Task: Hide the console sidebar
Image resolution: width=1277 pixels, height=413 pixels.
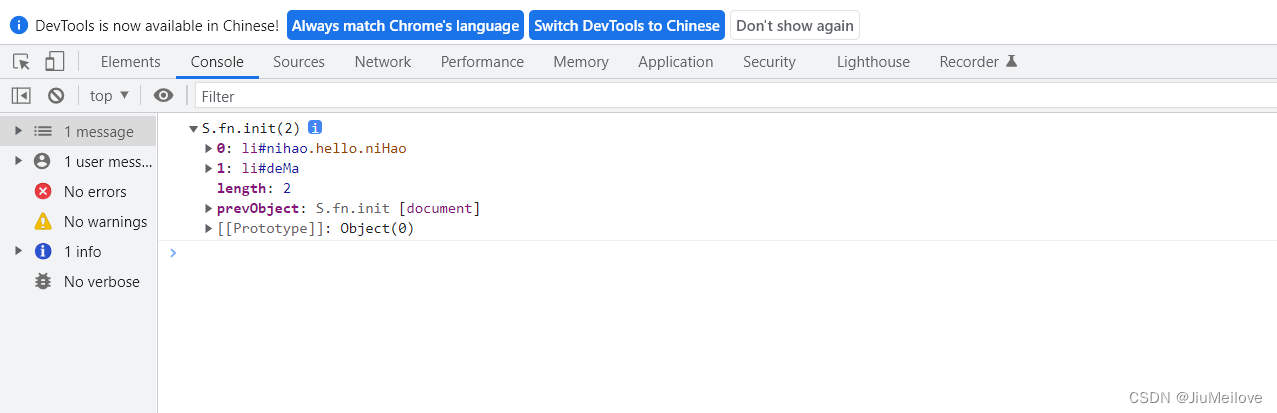Action: tap(21, 96)
